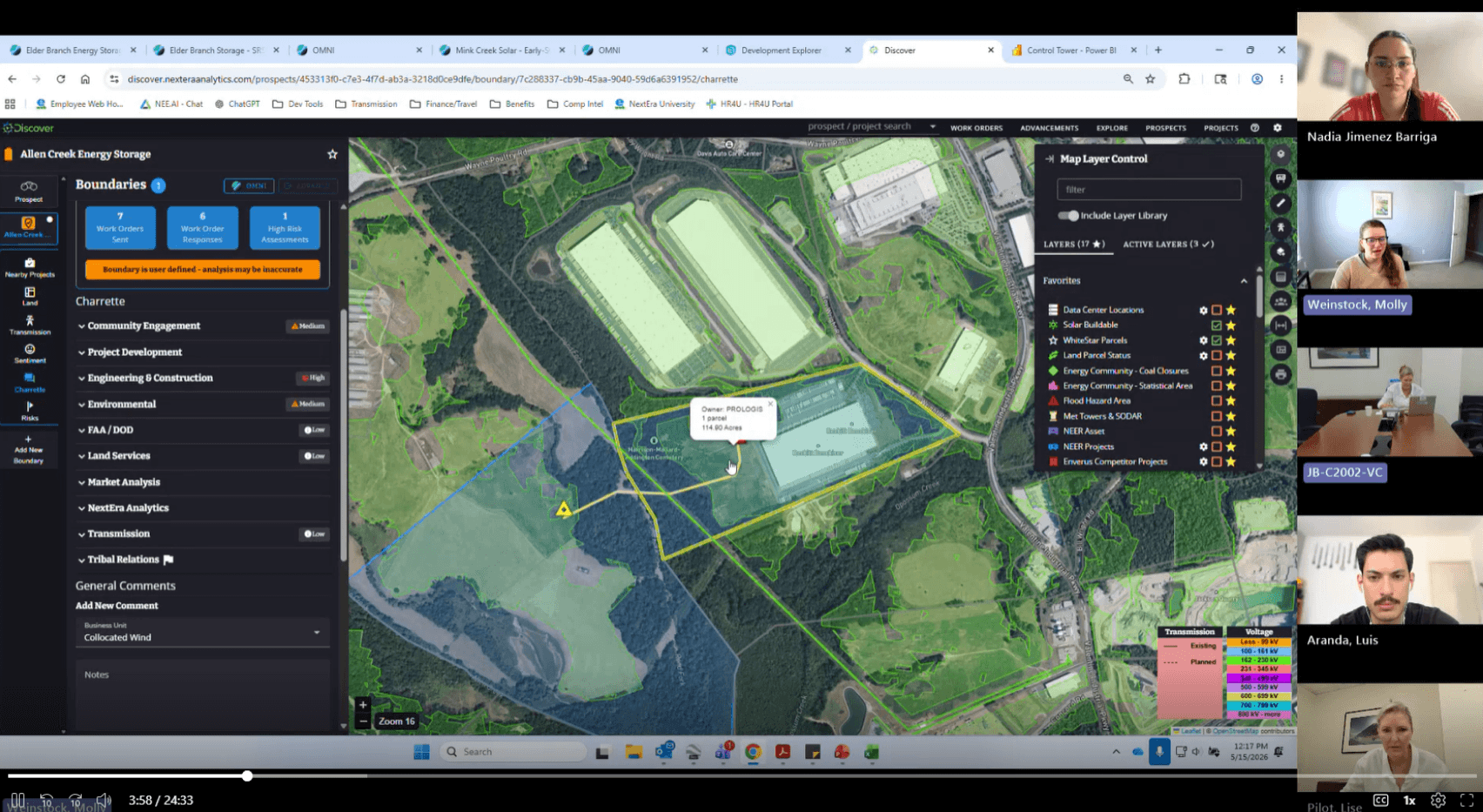Open the NEE.AI - Chat bookmark
The height and width of the screenshot is (812, 1483).
click(171, 104)
